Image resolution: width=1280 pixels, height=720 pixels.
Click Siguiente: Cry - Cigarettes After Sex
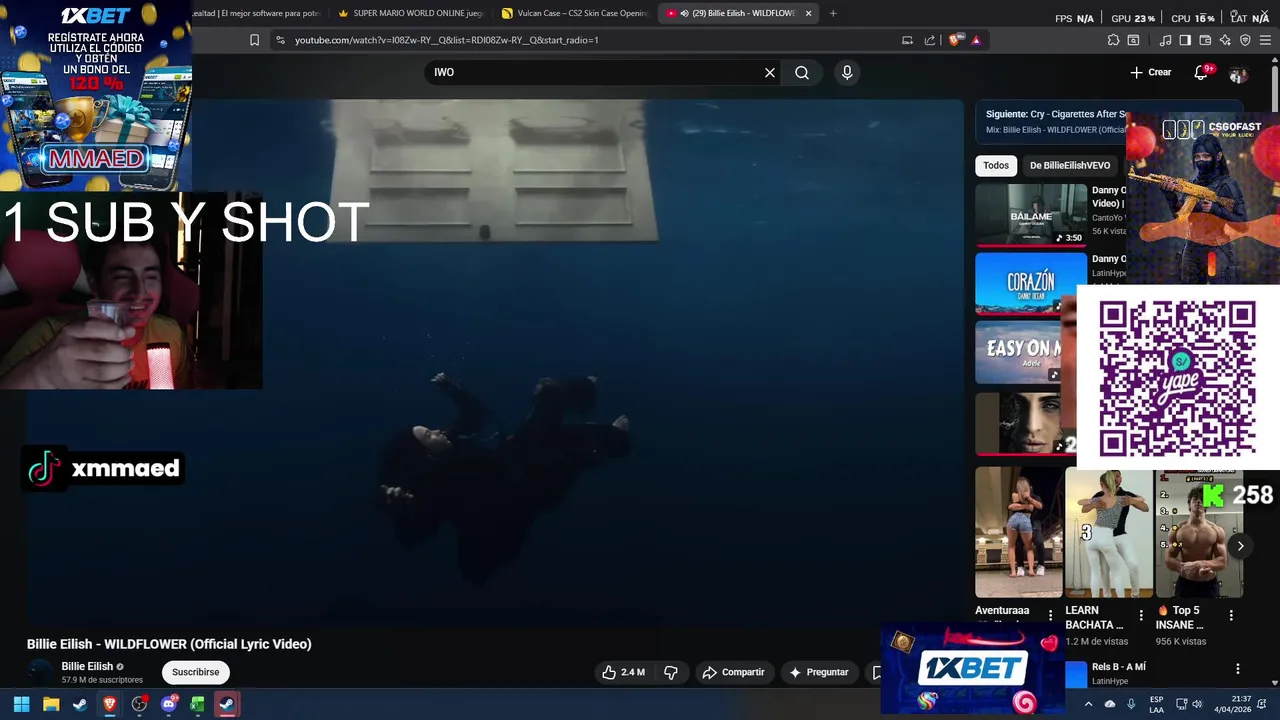point(1055,114)
